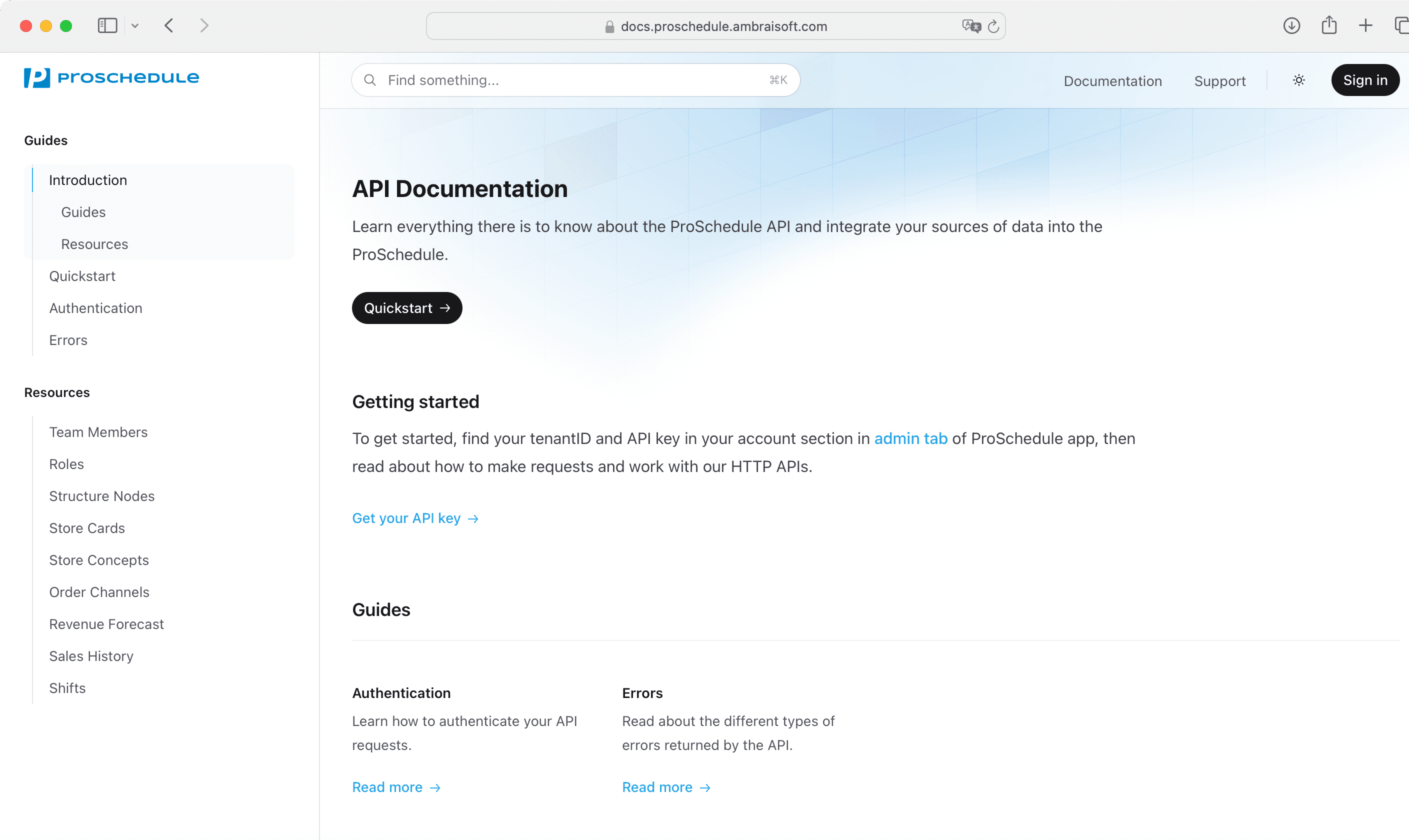Click the ProSchedule logo
This screenshot has height=840, width=1409.
click(111, 77)
